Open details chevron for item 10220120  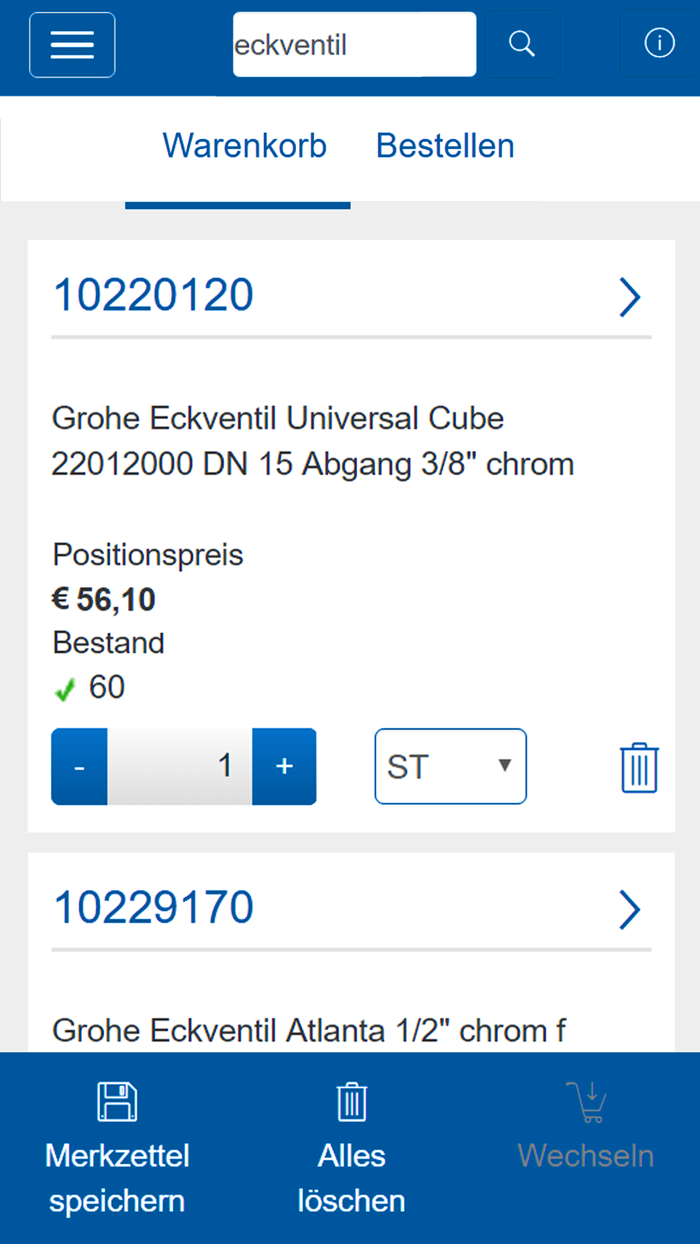click(x=629, y=297)
